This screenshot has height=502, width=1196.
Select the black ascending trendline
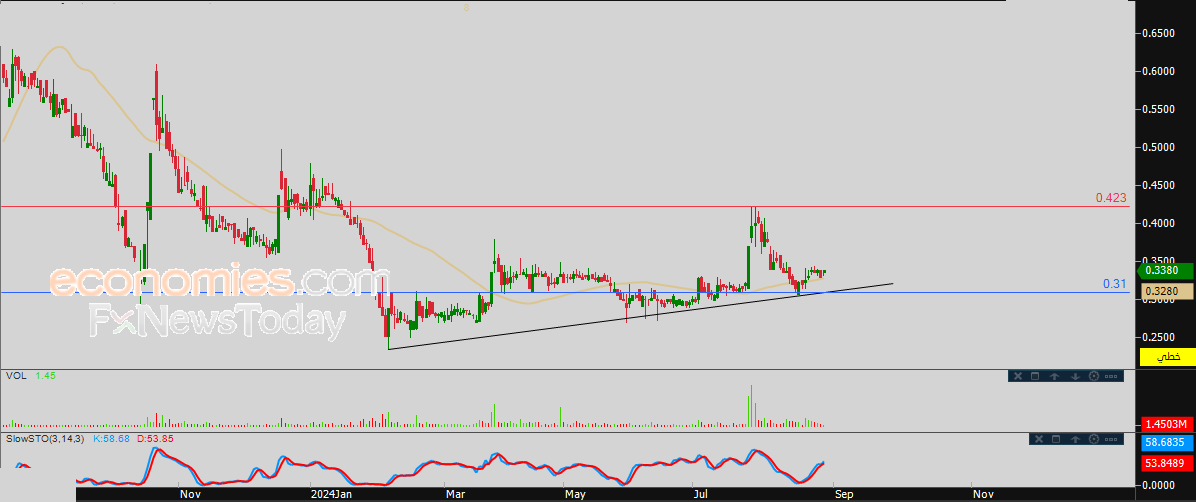641,317
